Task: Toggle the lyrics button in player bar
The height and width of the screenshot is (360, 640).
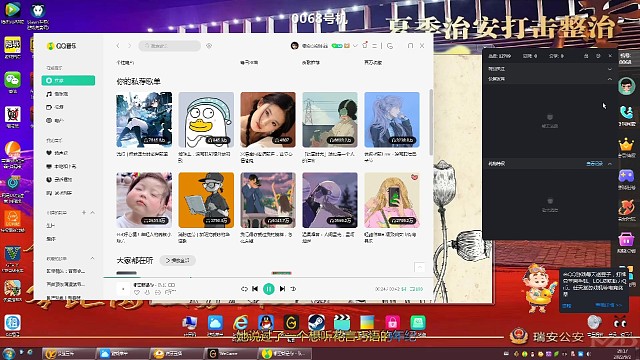Action: (x=404, y=289)
